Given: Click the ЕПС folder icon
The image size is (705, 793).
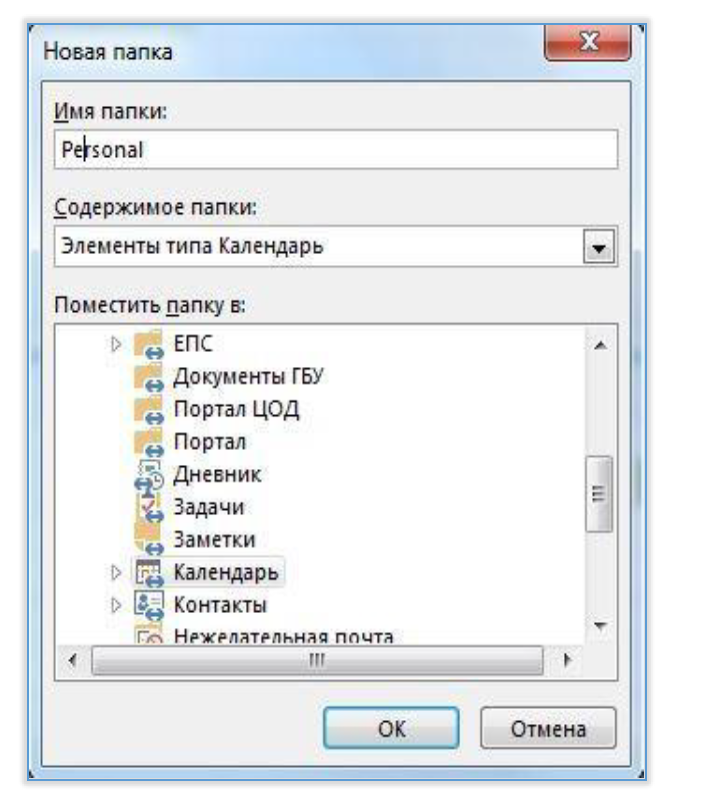Looking at the screenshot, I should [147, 346].
